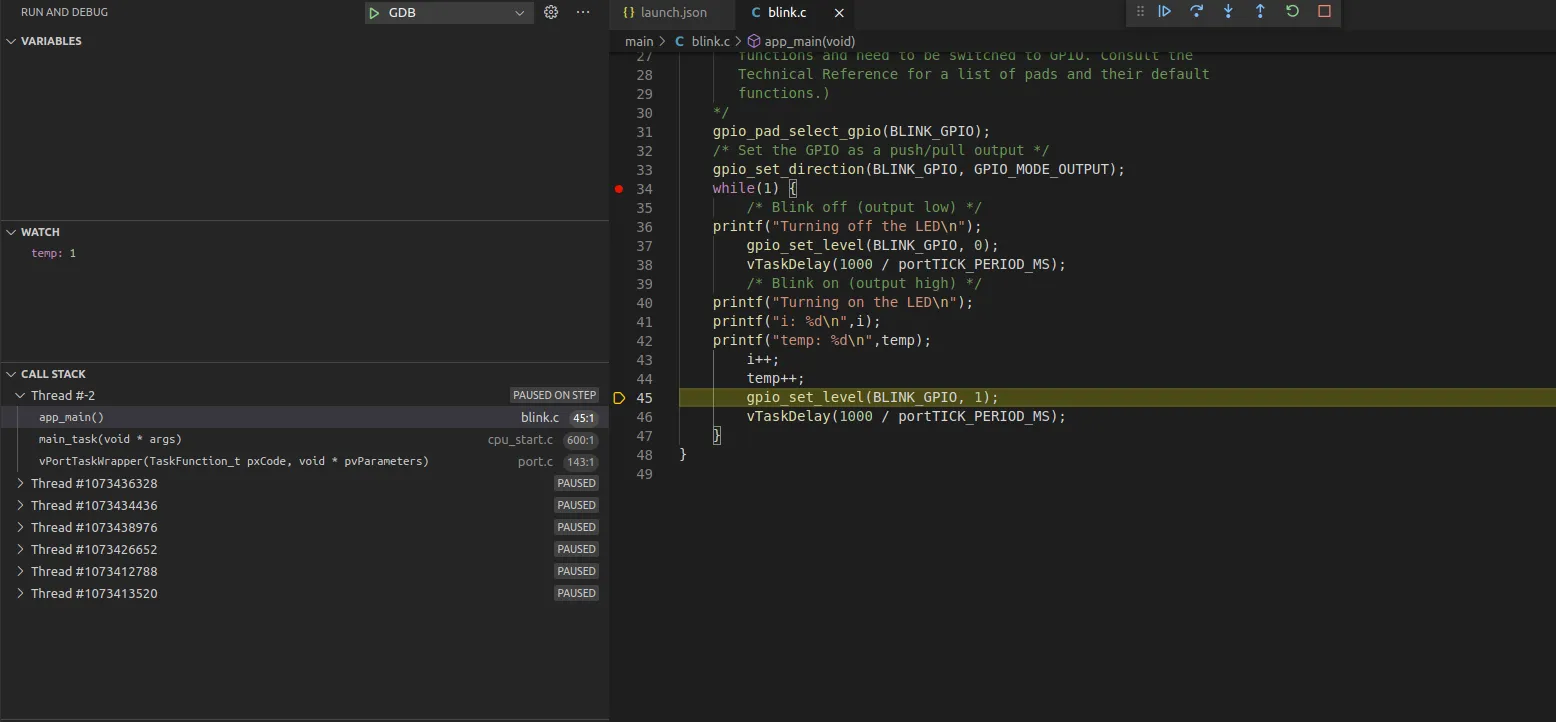Screen dimensions: 1556x722
Task: Switch to the launch.json tab
Action: pyautogui.click(x=673, y=13)
